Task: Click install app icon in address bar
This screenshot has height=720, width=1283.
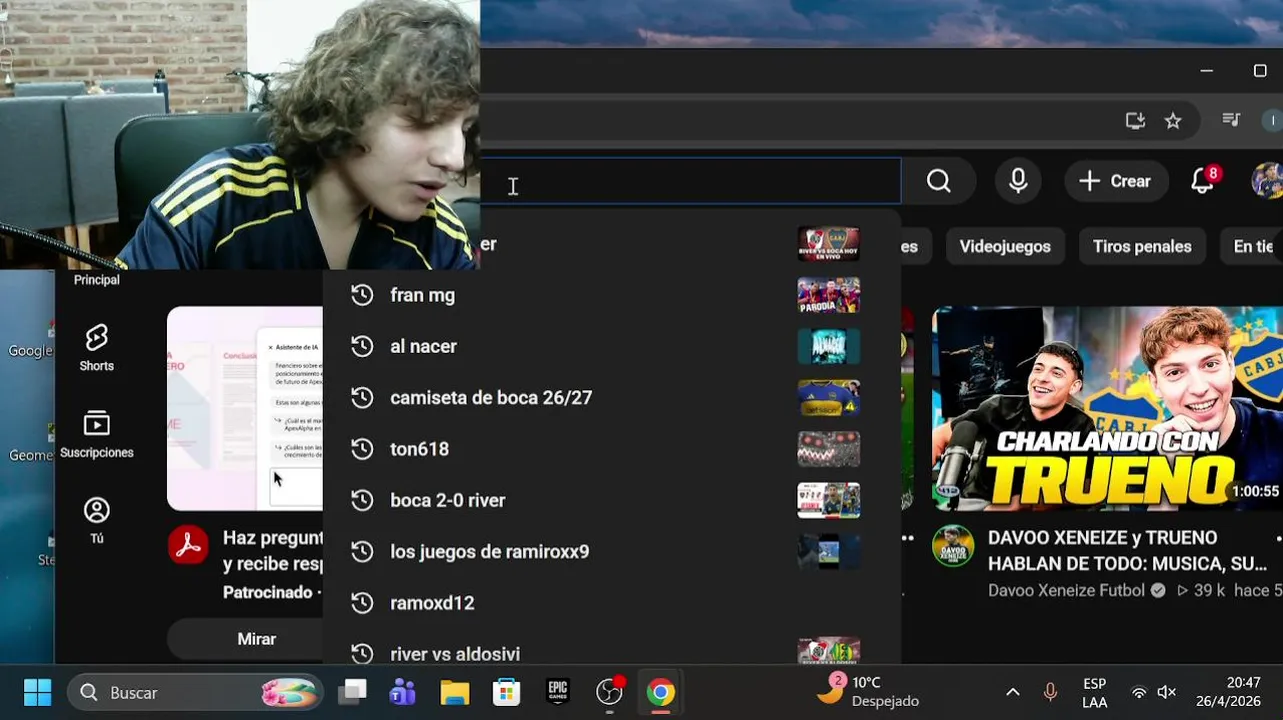Action: [x=1135, y=121]
